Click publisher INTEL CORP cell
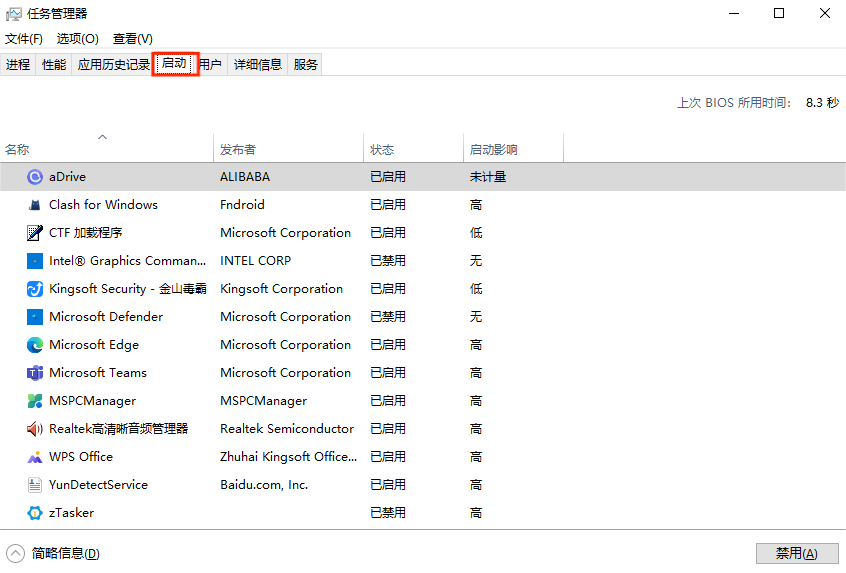 tap(256, 261)
